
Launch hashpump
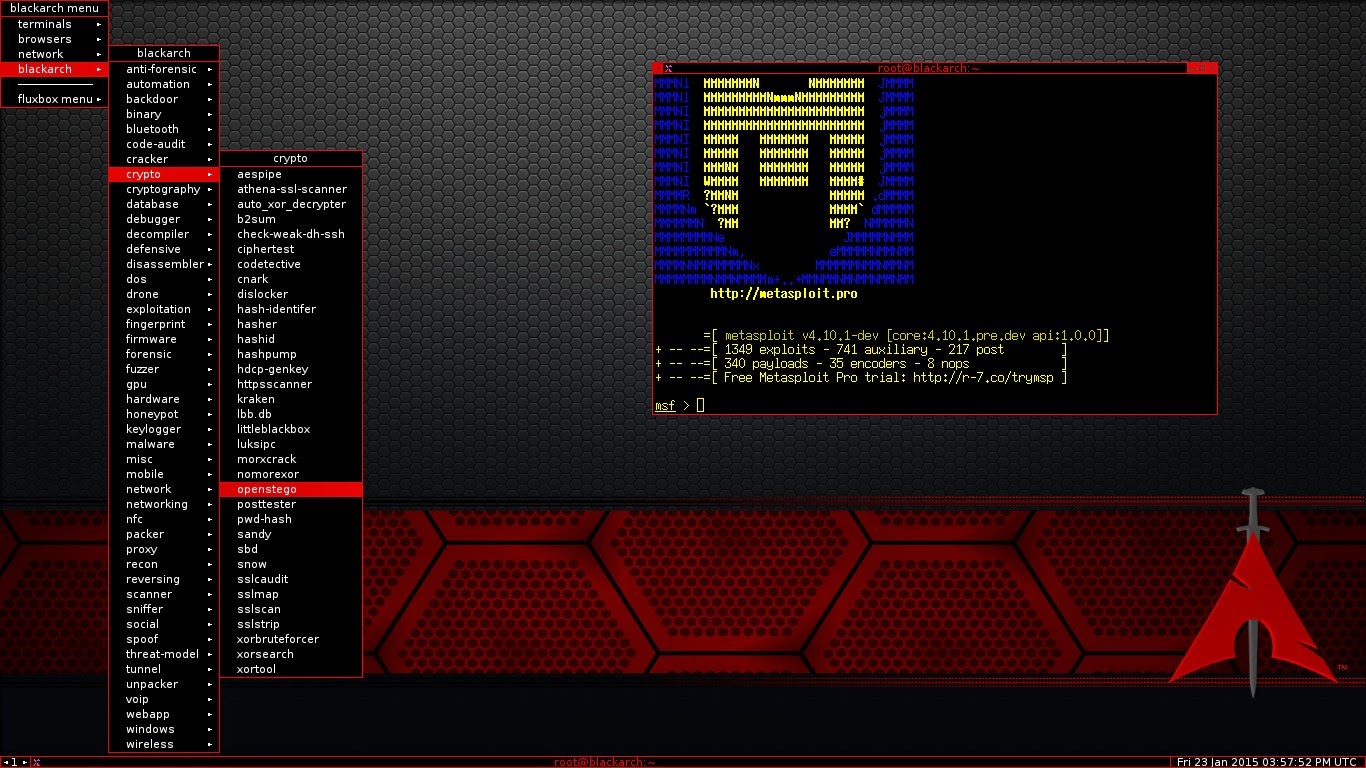tap(291, 354)
